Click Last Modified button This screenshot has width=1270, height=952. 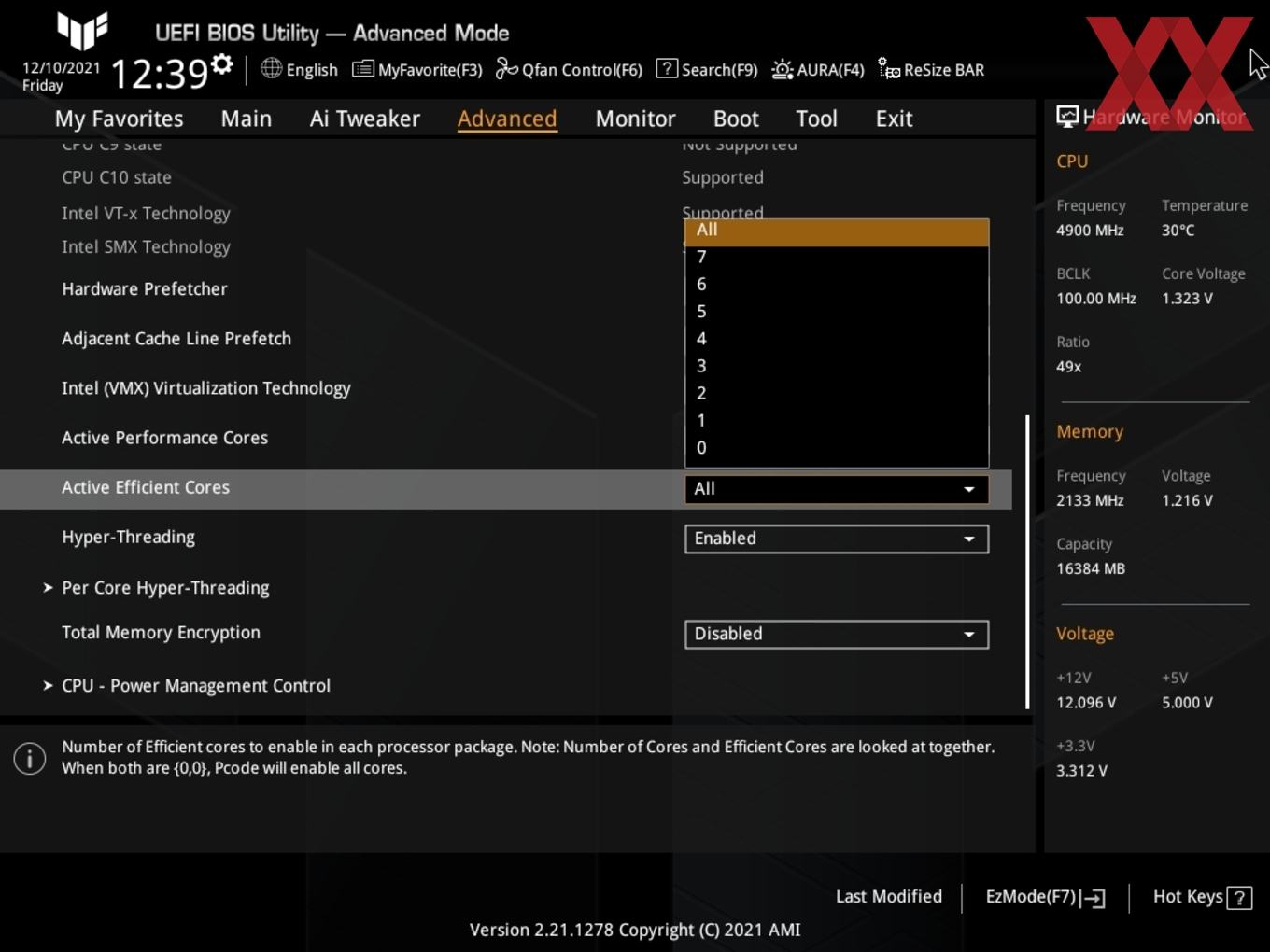[888, 896]
